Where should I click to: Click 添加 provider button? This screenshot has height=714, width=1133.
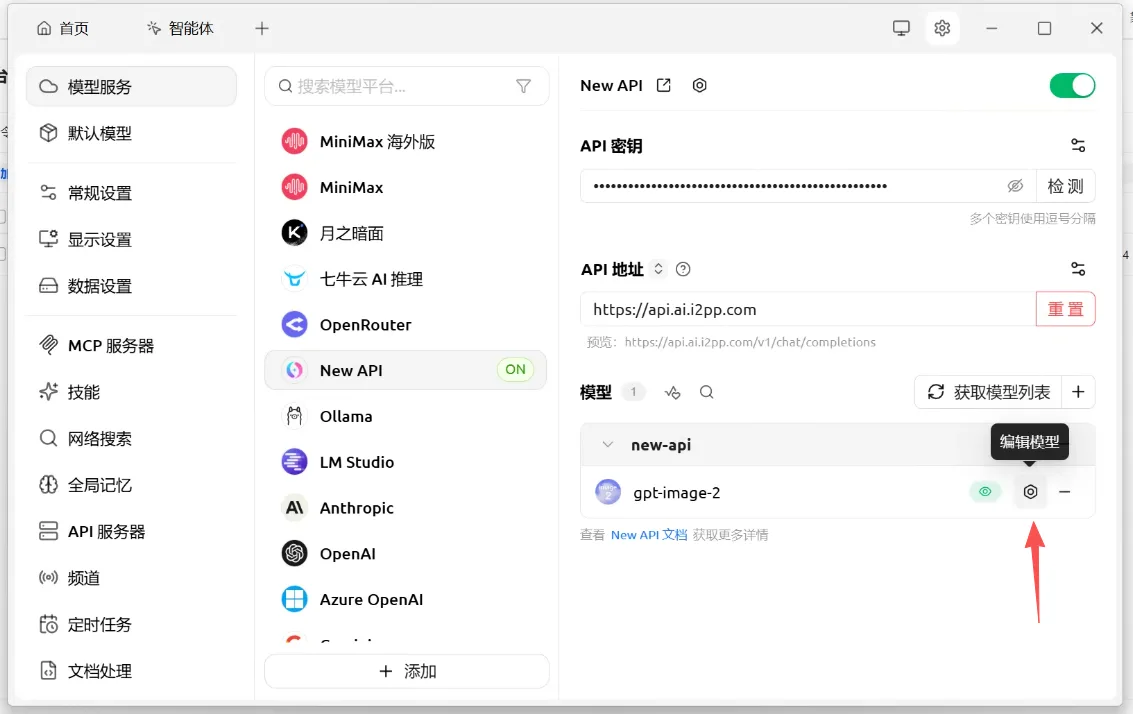[x=407, y=671]
